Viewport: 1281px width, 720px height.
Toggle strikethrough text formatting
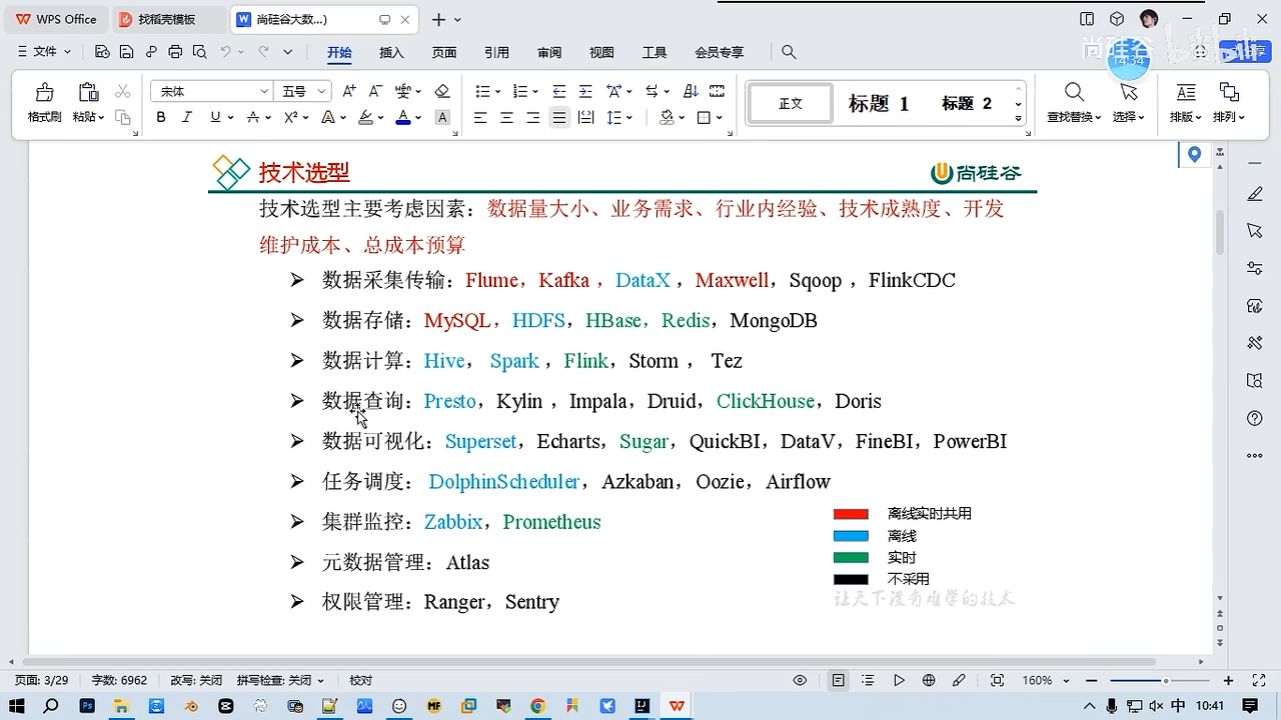(253, 118)
